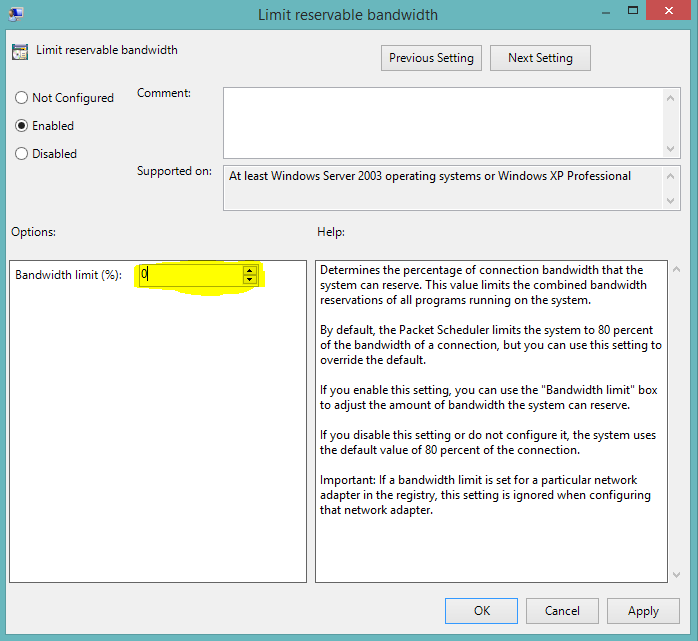Confirm with the OK button
Screen dimensions: 698x641
click(x=481, y=611)
